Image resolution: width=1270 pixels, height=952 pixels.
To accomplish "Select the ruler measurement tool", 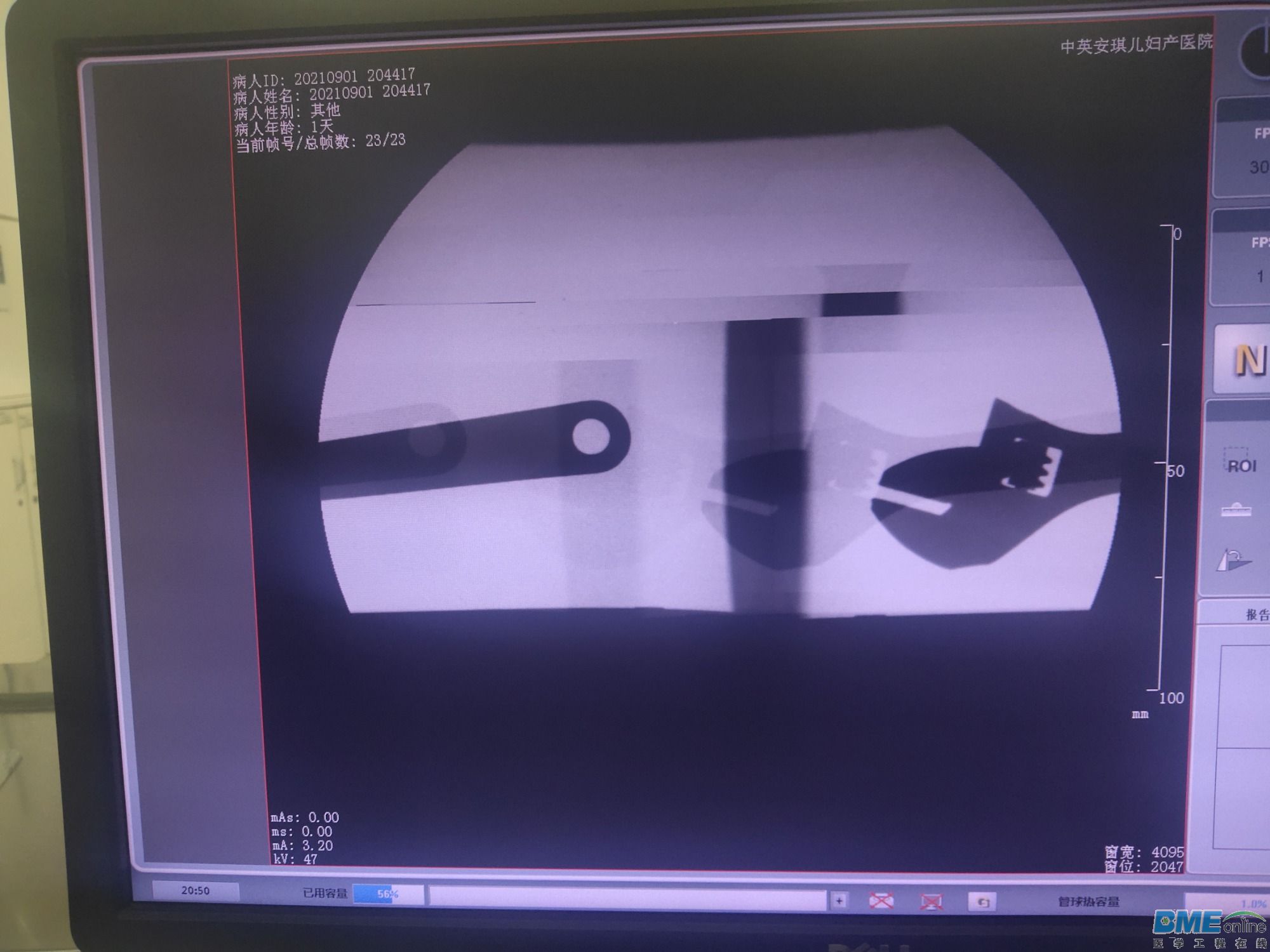I will click(x=1236, y=510).
